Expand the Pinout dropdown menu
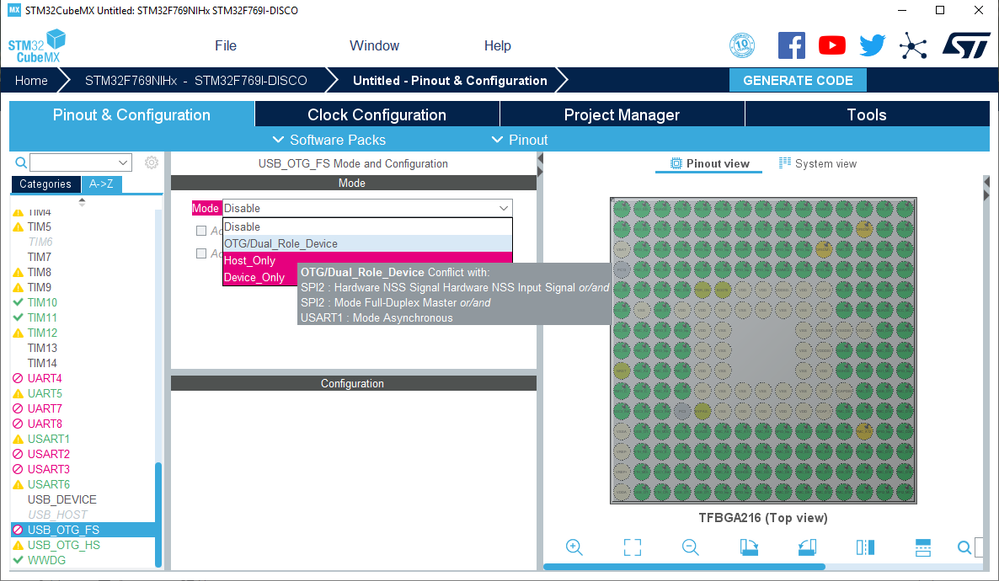 519,140
